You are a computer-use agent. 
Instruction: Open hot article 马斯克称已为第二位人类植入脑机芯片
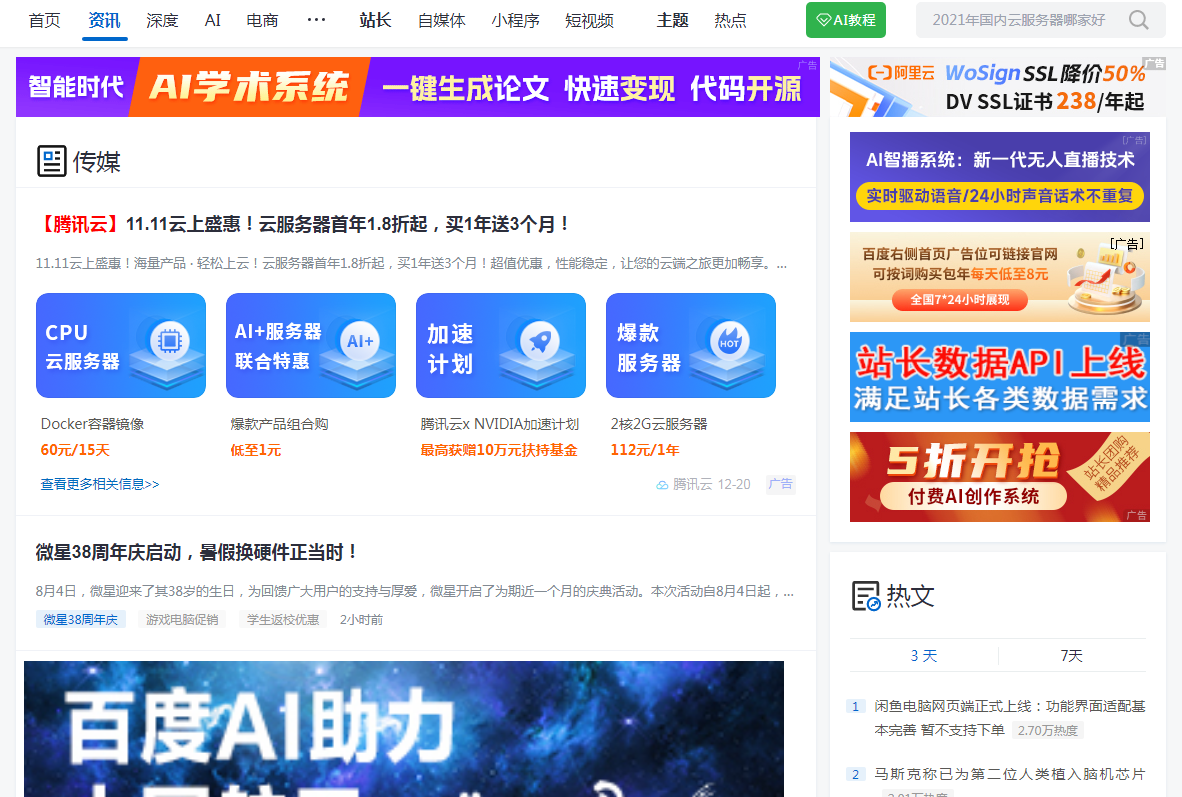pos(1009,774)
